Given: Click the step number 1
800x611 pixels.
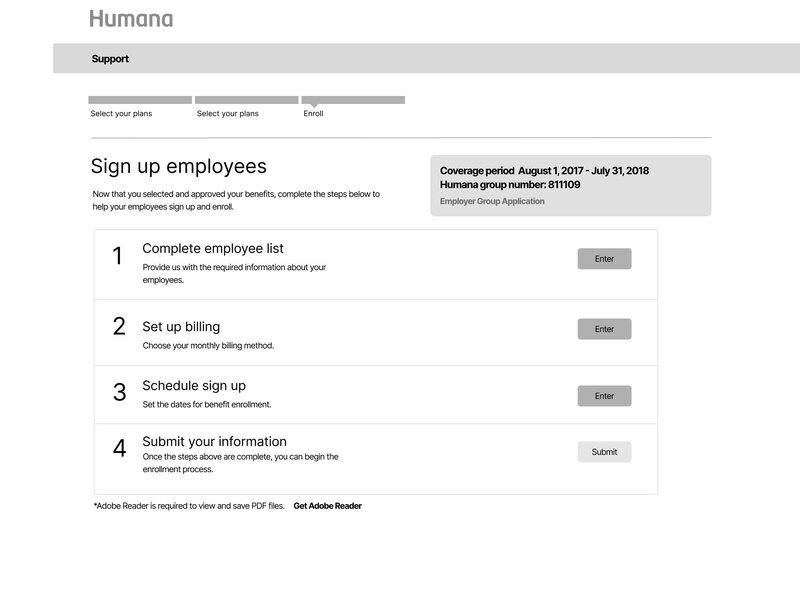Looking at the screenshot, I should (x=118, y=256).
